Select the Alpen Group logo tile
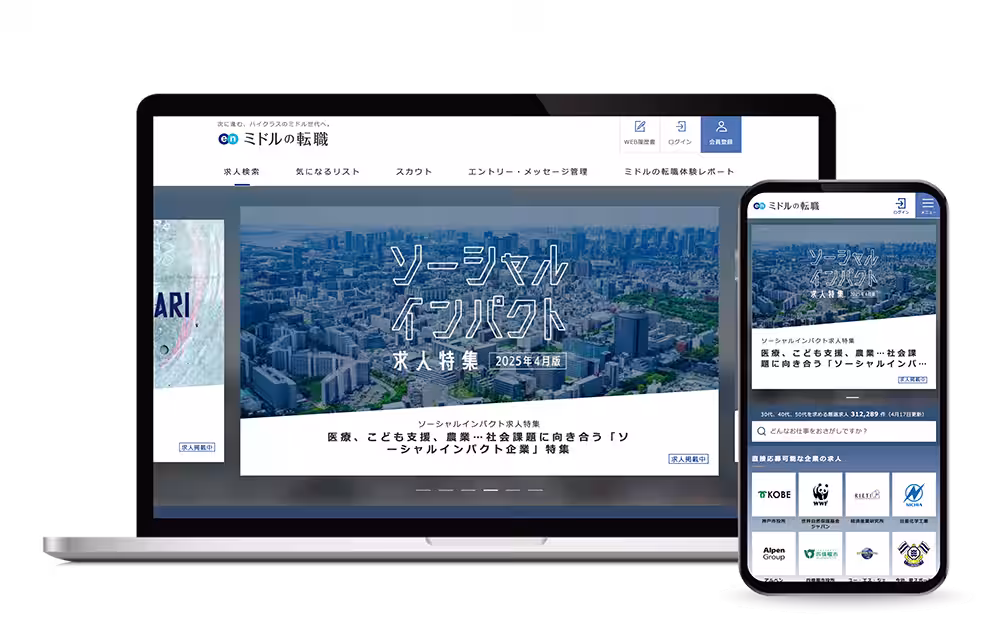Image resolution: width=1000 pixels, height=642 pixels. tap(773, 553)
